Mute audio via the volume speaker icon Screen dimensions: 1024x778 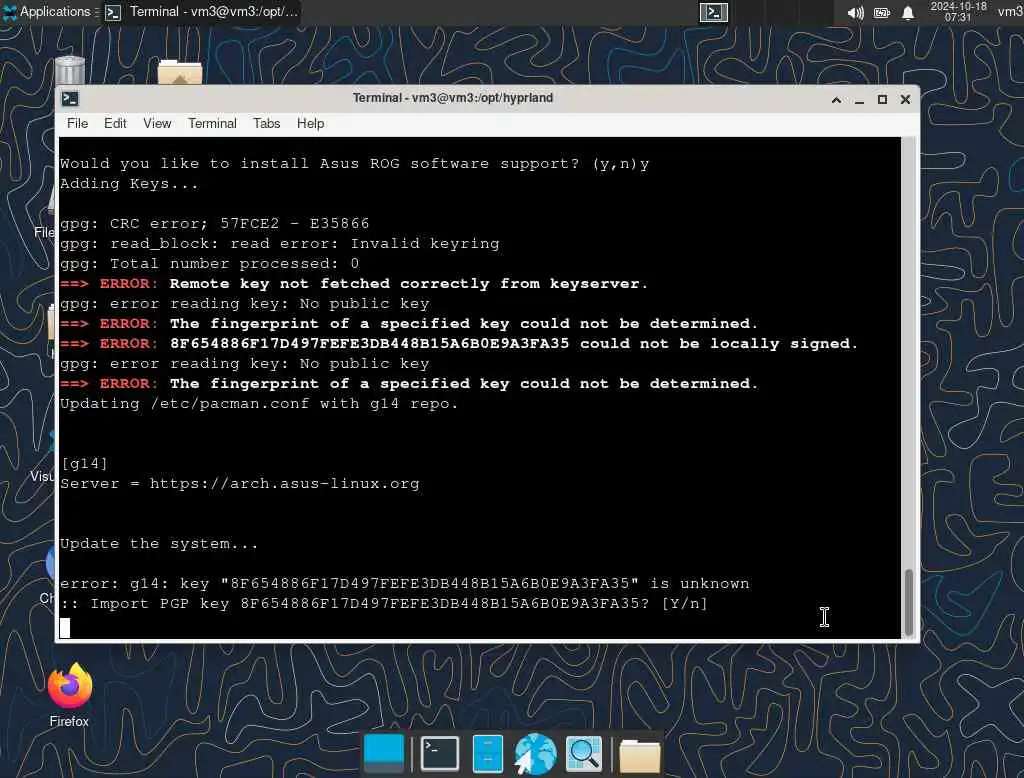855,12
